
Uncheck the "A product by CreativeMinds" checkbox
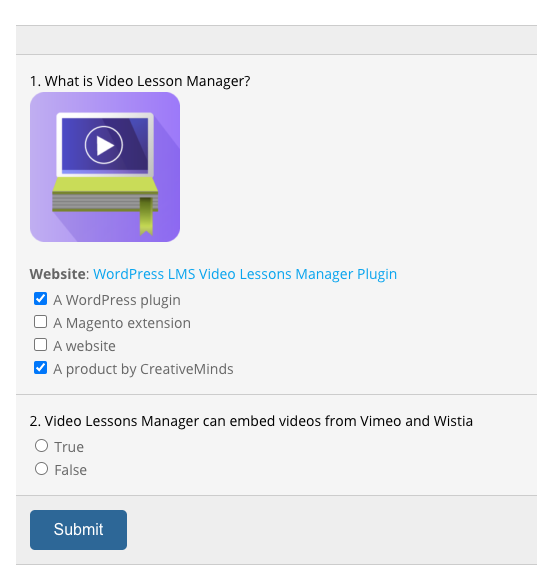tap(40, 368)
